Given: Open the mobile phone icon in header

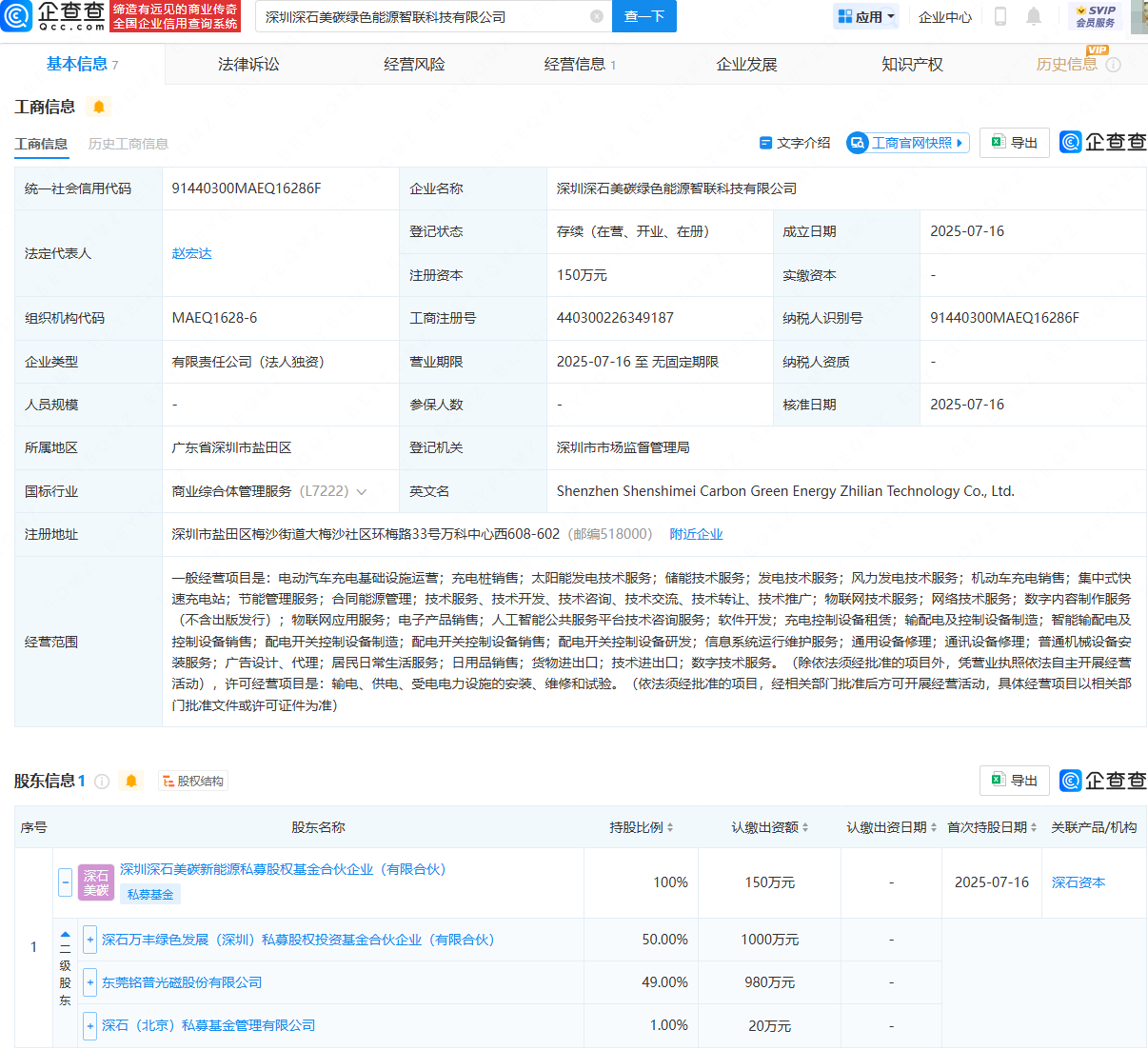Looking at the screenshot, I should [x=1000, y=16].
